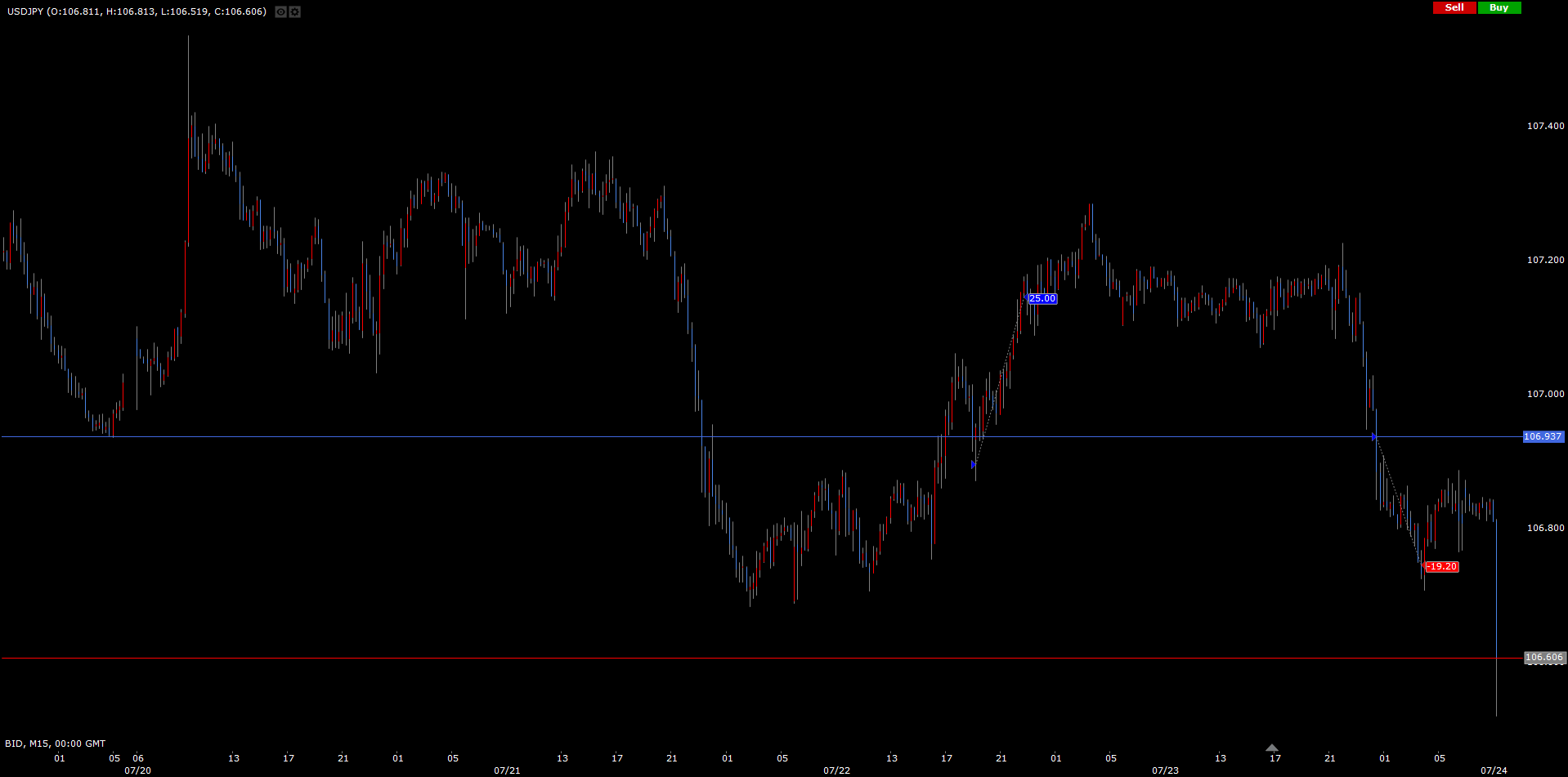Screen dimensions: 1568x777
Task: Click the USDJPY OHLC title text
Action: (x=137, y=11)
